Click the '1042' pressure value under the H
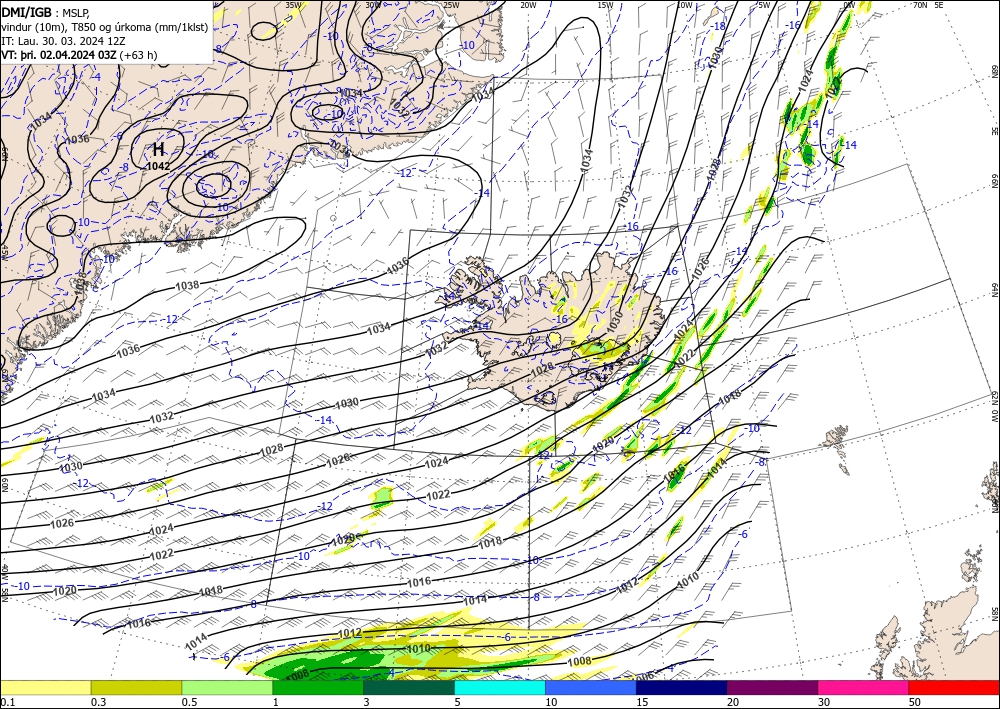The height and width of the screenshot is (709, 1000). pyautogui.click(x=158, y=166)
